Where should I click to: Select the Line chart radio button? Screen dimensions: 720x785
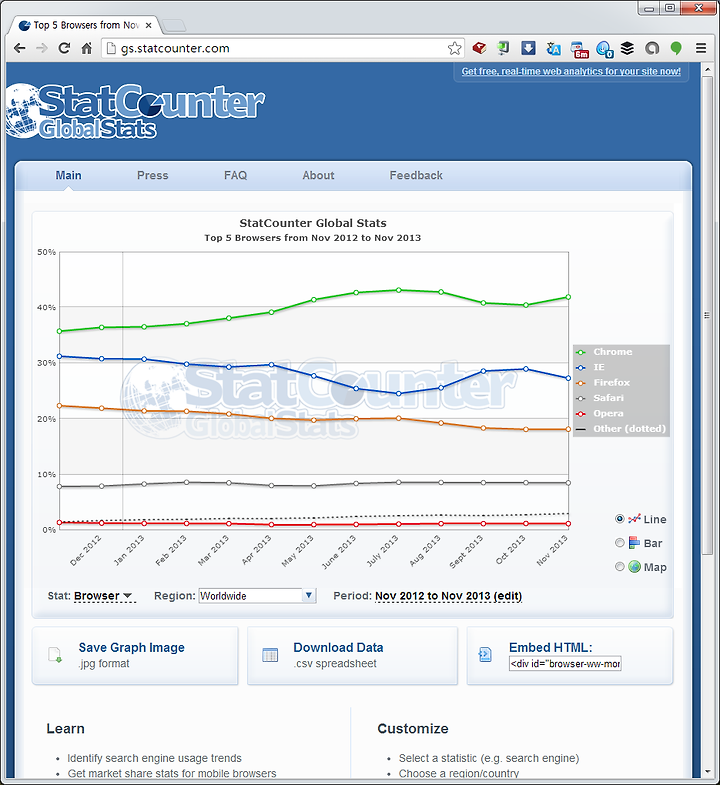[x=619, y=519]
